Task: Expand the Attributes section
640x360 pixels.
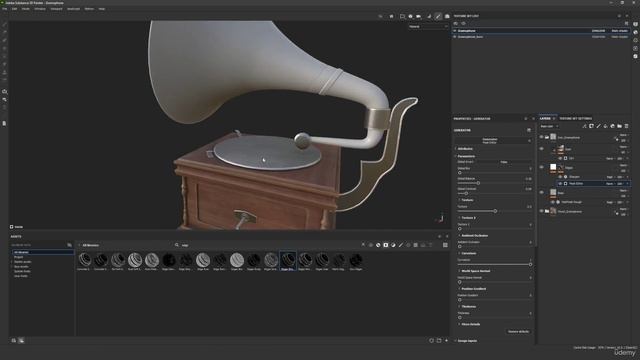Action: (x=464, y=149)
